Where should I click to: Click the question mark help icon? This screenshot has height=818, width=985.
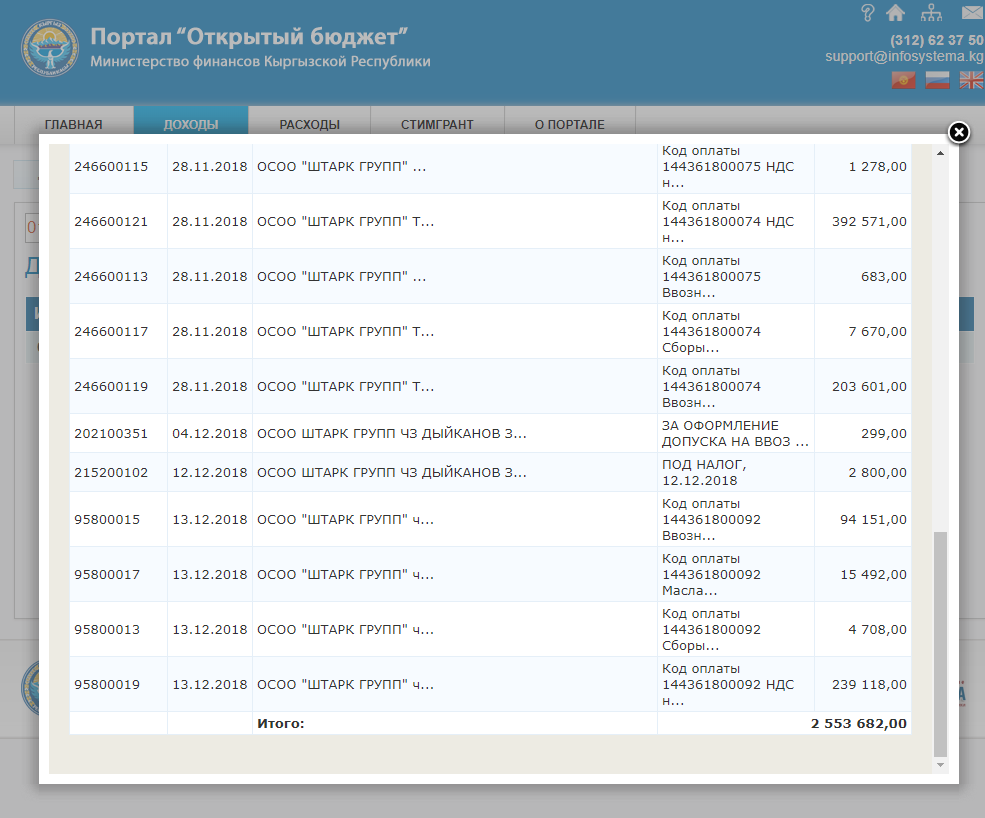(867, 13)
